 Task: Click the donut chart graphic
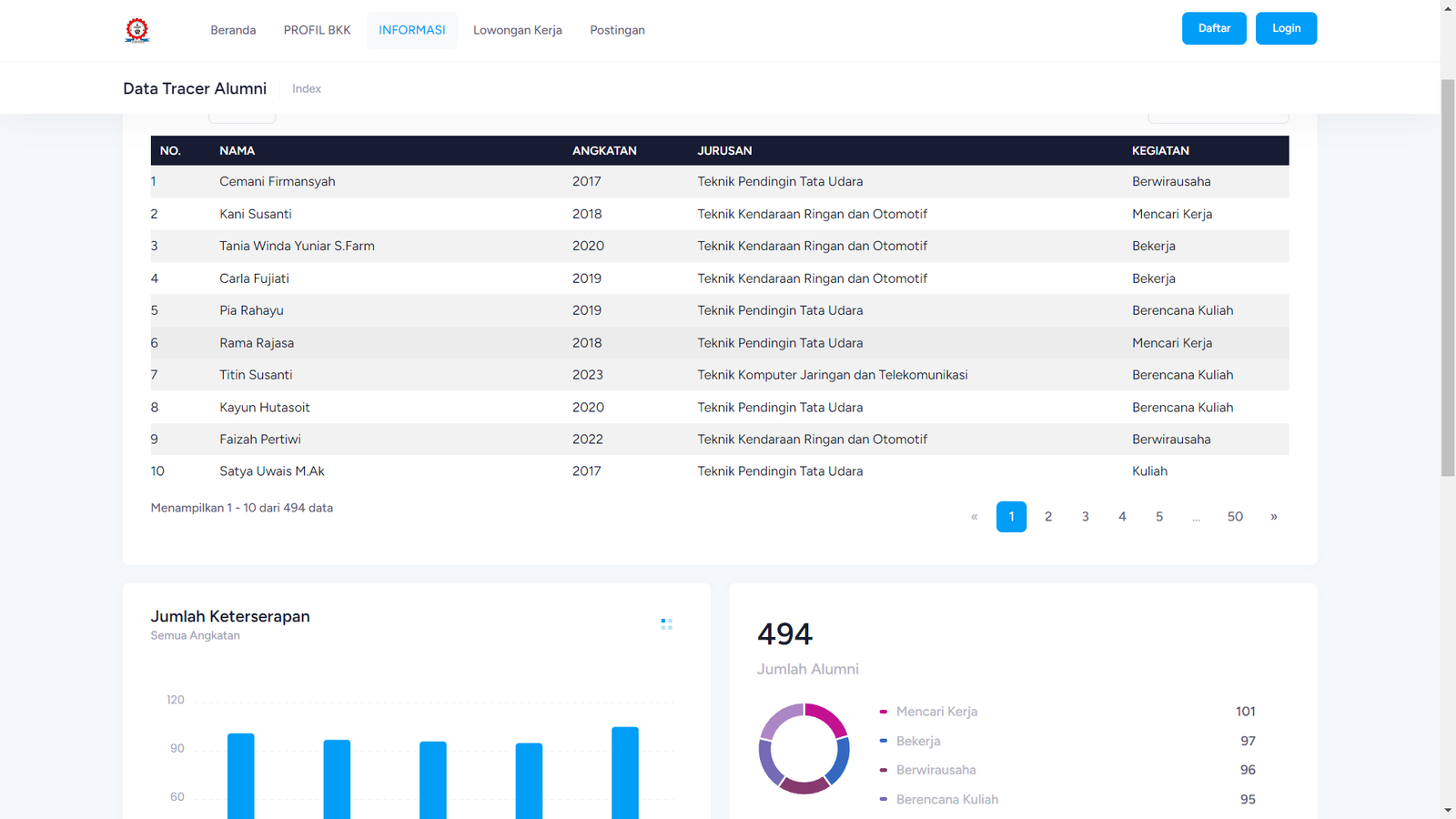point(804,749)
